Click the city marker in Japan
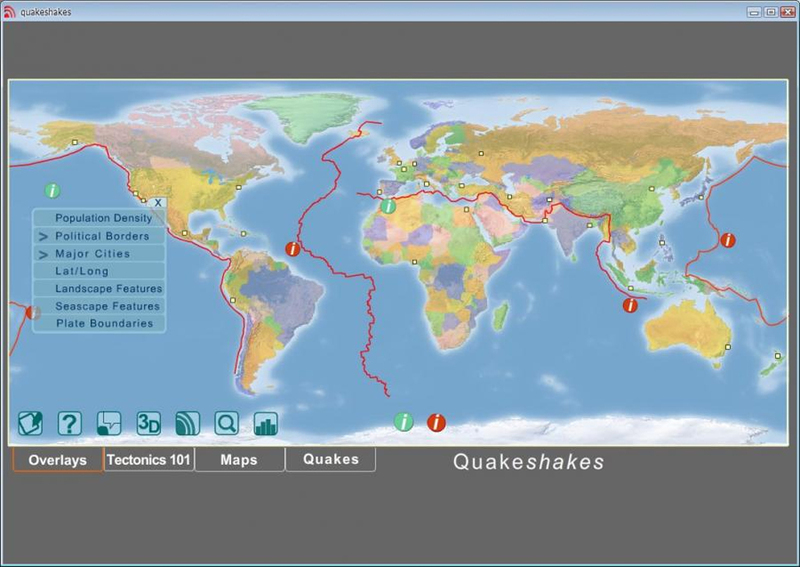 [701, 198]
